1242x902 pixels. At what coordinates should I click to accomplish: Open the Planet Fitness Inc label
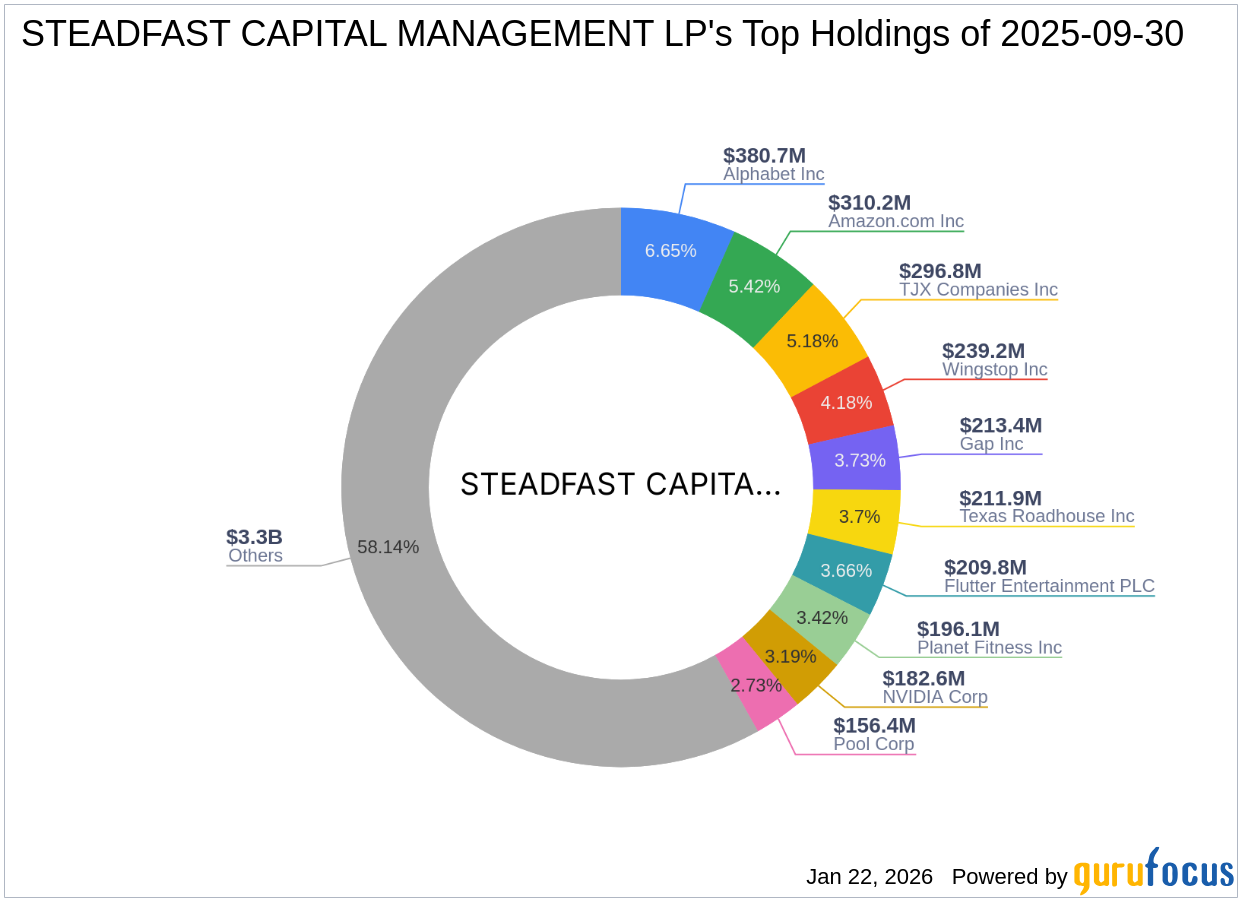tap(988, 638)
